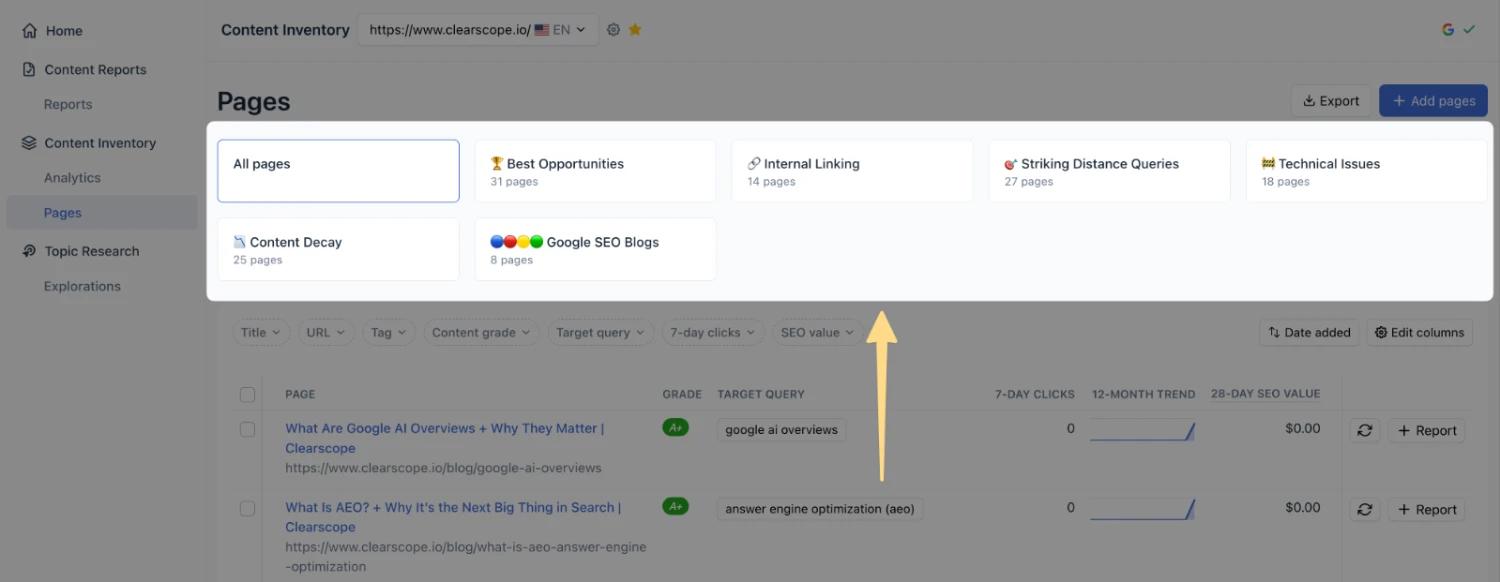Click A+ grade badge for Google AI Overviews

coord(676,427)
